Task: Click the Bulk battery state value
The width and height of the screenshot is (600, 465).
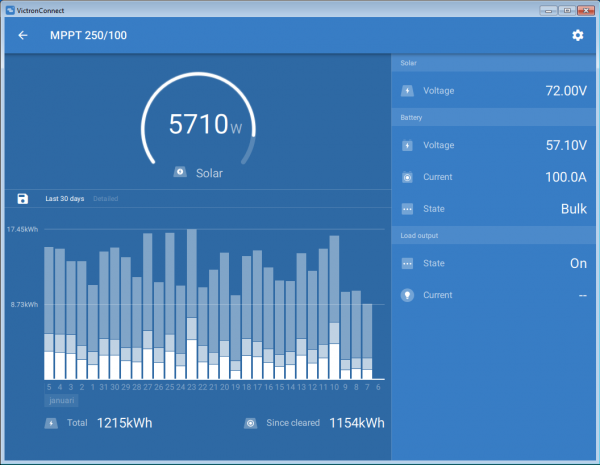Action: 573,209
